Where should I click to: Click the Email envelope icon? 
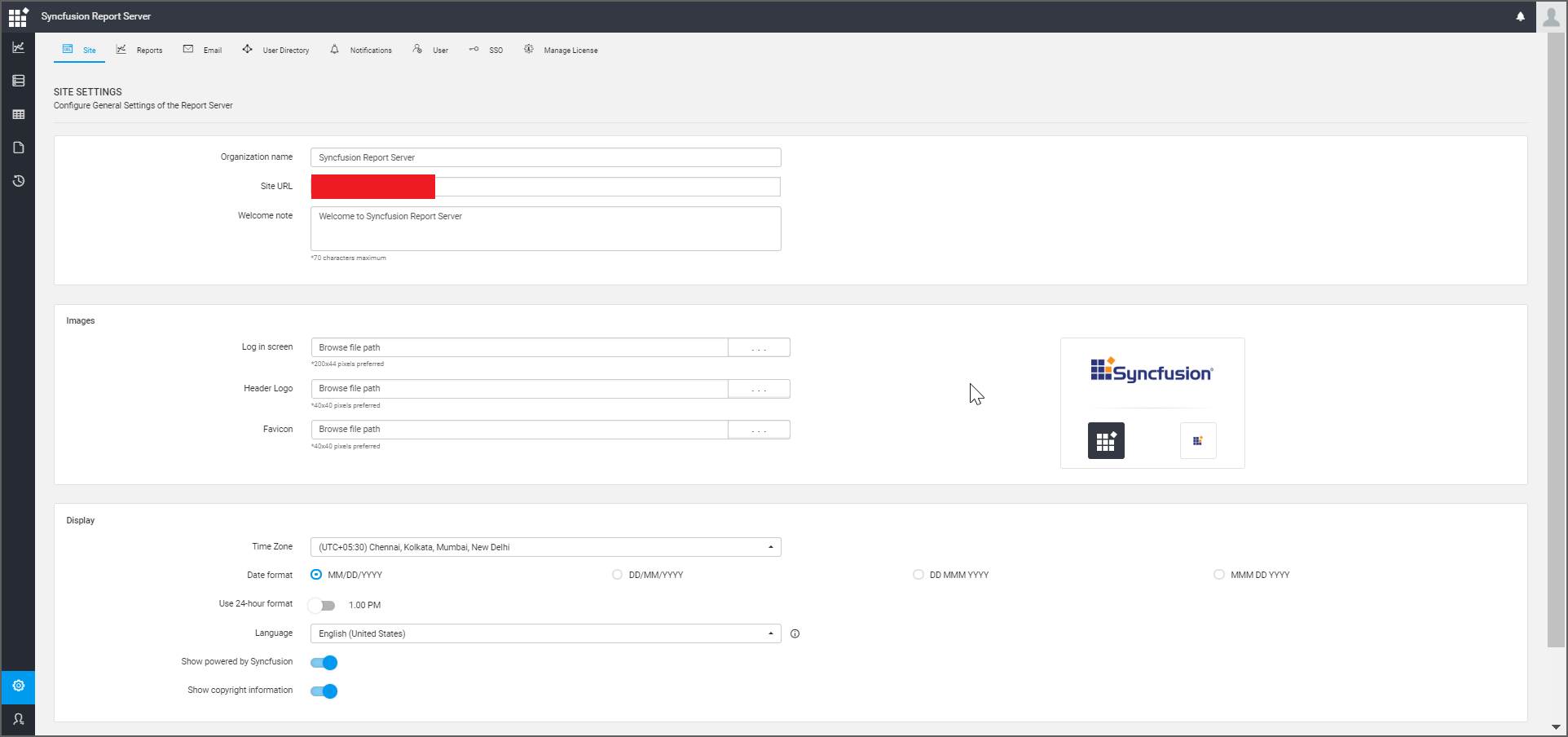pyautogui.click(x=188, y=49)
